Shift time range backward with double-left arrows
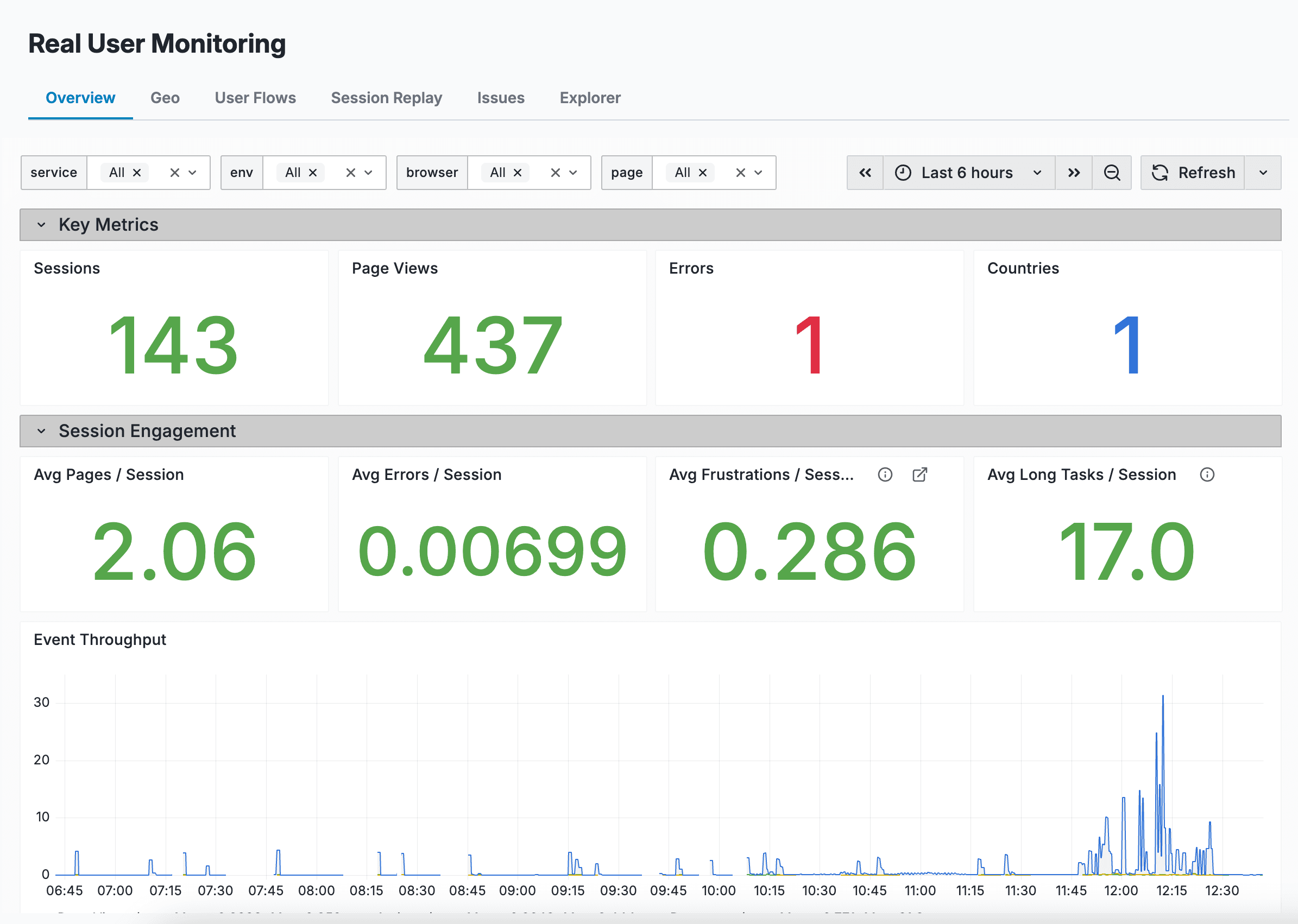The width and height of the screenshot is (1298, 924). click(865, 173)
